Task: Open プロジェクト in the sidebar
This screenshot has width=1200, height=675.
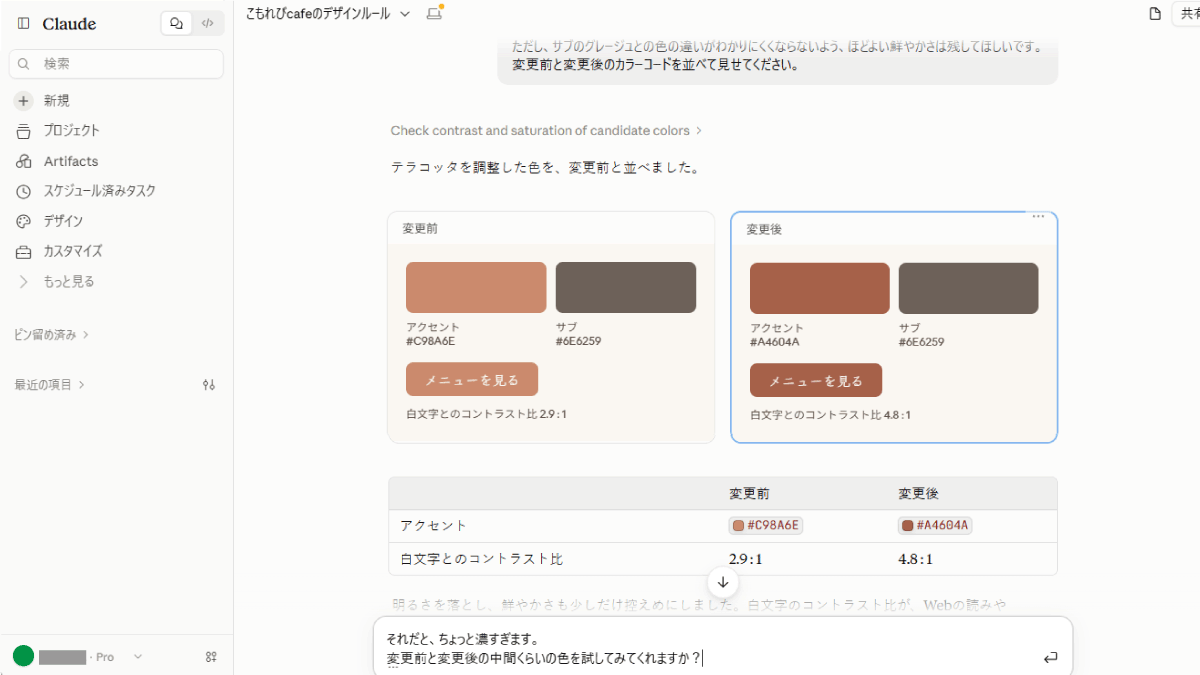Action: tap(116, 131)
